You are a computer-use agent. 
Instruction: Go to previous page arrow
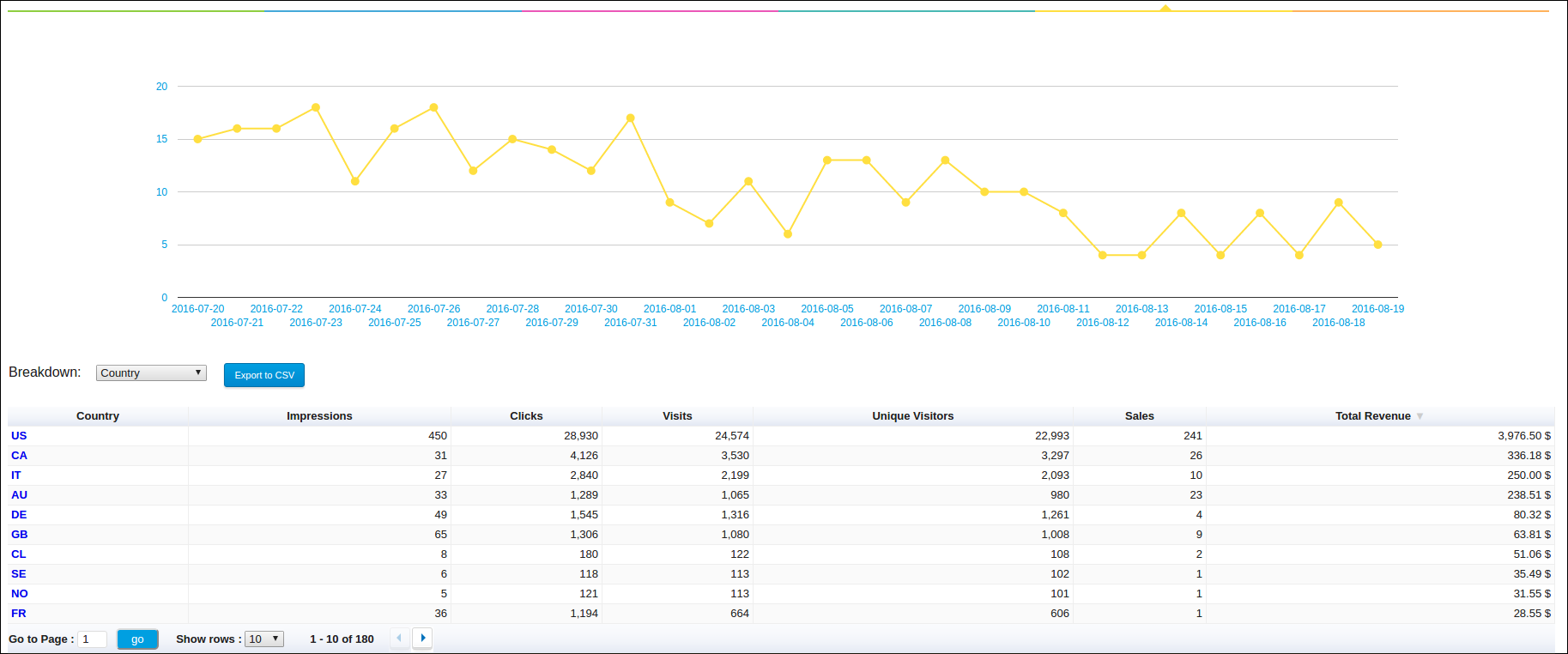399,638
